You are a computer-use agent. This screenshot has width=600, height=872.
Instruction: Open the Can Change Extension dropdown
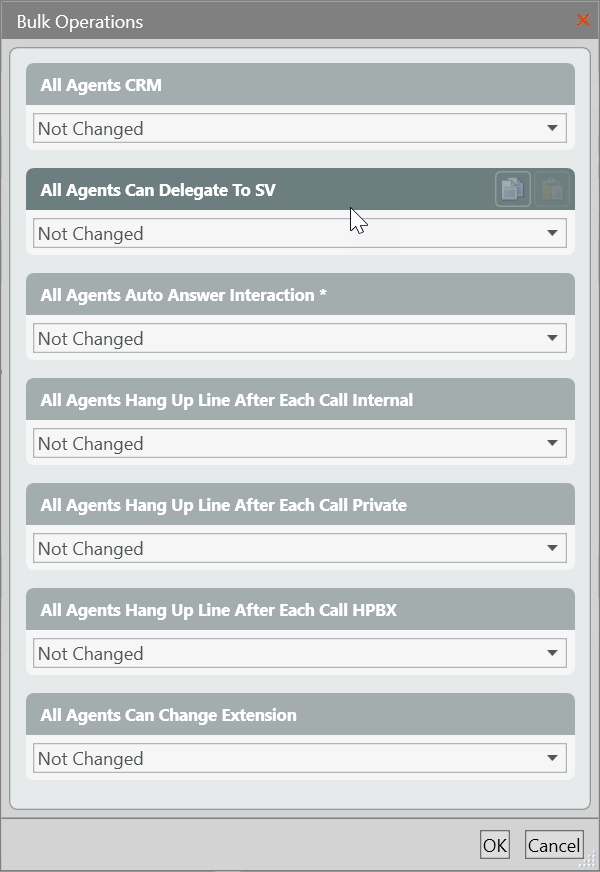(300, 758)
